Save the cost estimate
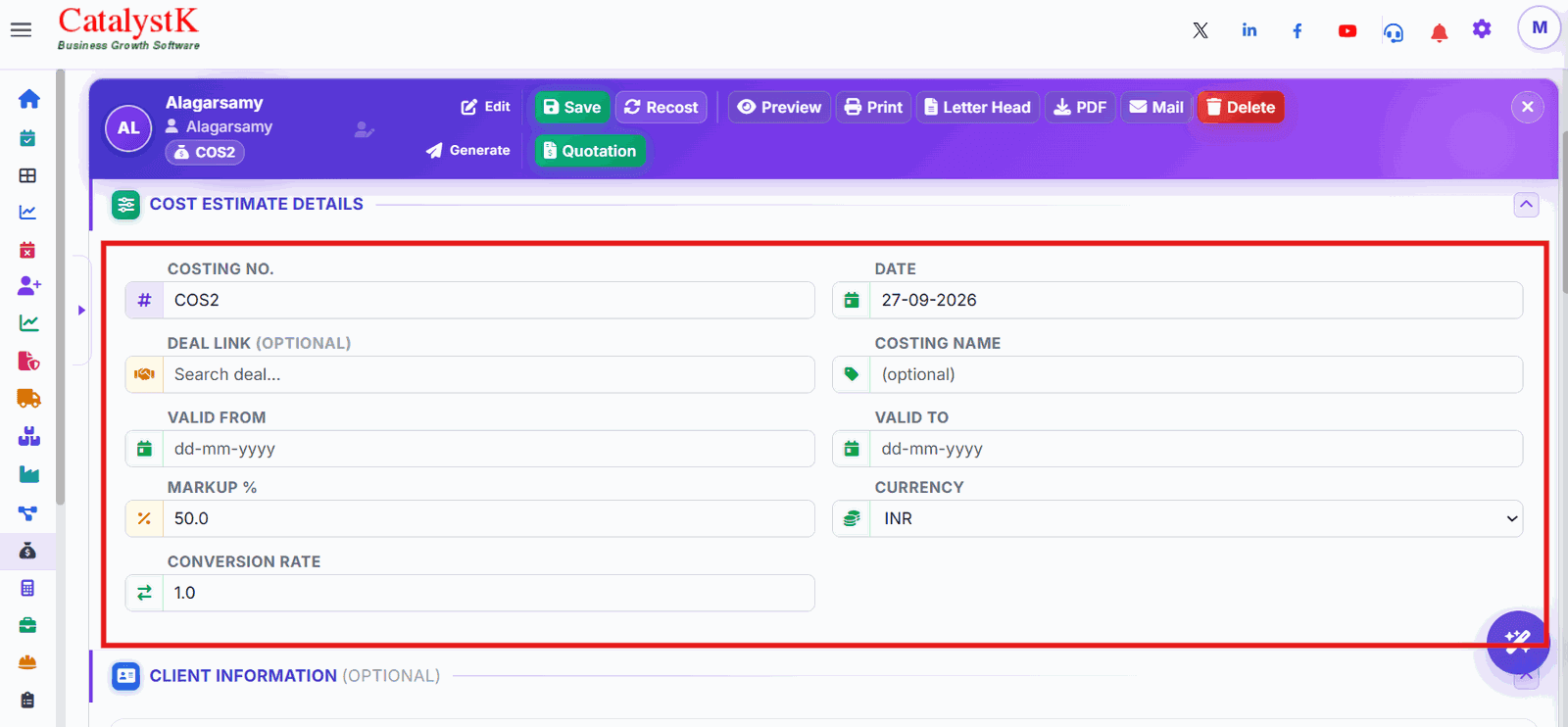Screen dimensions: 1568x727 point(572,107)
